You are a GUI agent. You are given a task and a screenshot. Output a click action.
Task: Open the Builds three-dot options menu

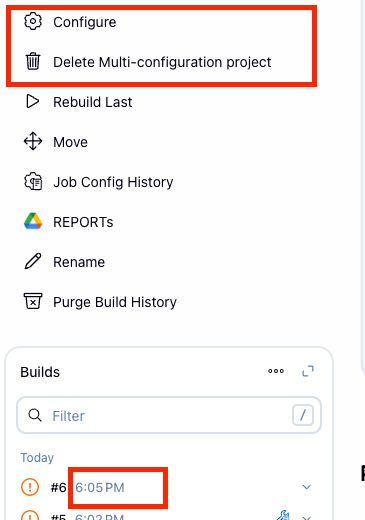pos(276,371)
